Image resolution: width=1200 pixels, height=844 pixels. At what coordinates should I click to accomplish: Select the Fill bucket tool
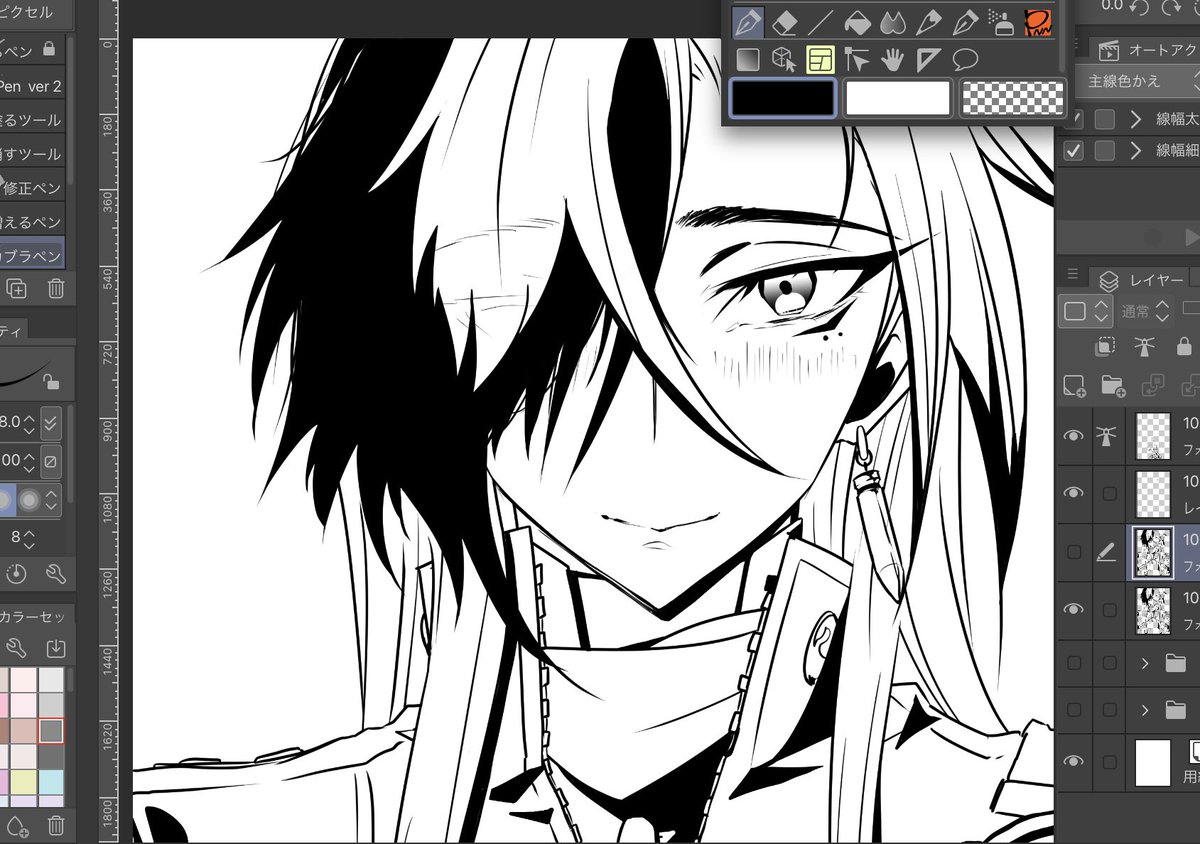[857, 21]
